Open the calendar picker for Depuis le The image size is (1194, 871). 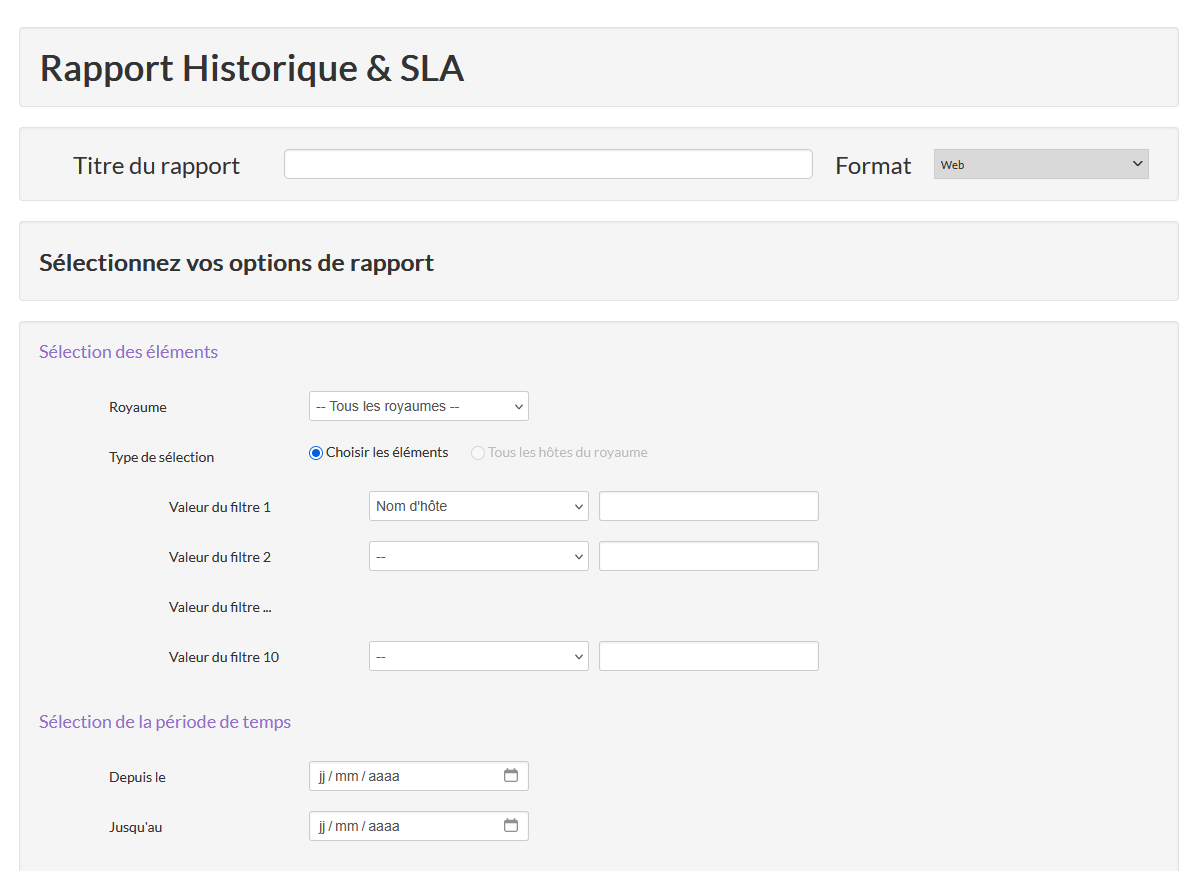pos(511,776)
